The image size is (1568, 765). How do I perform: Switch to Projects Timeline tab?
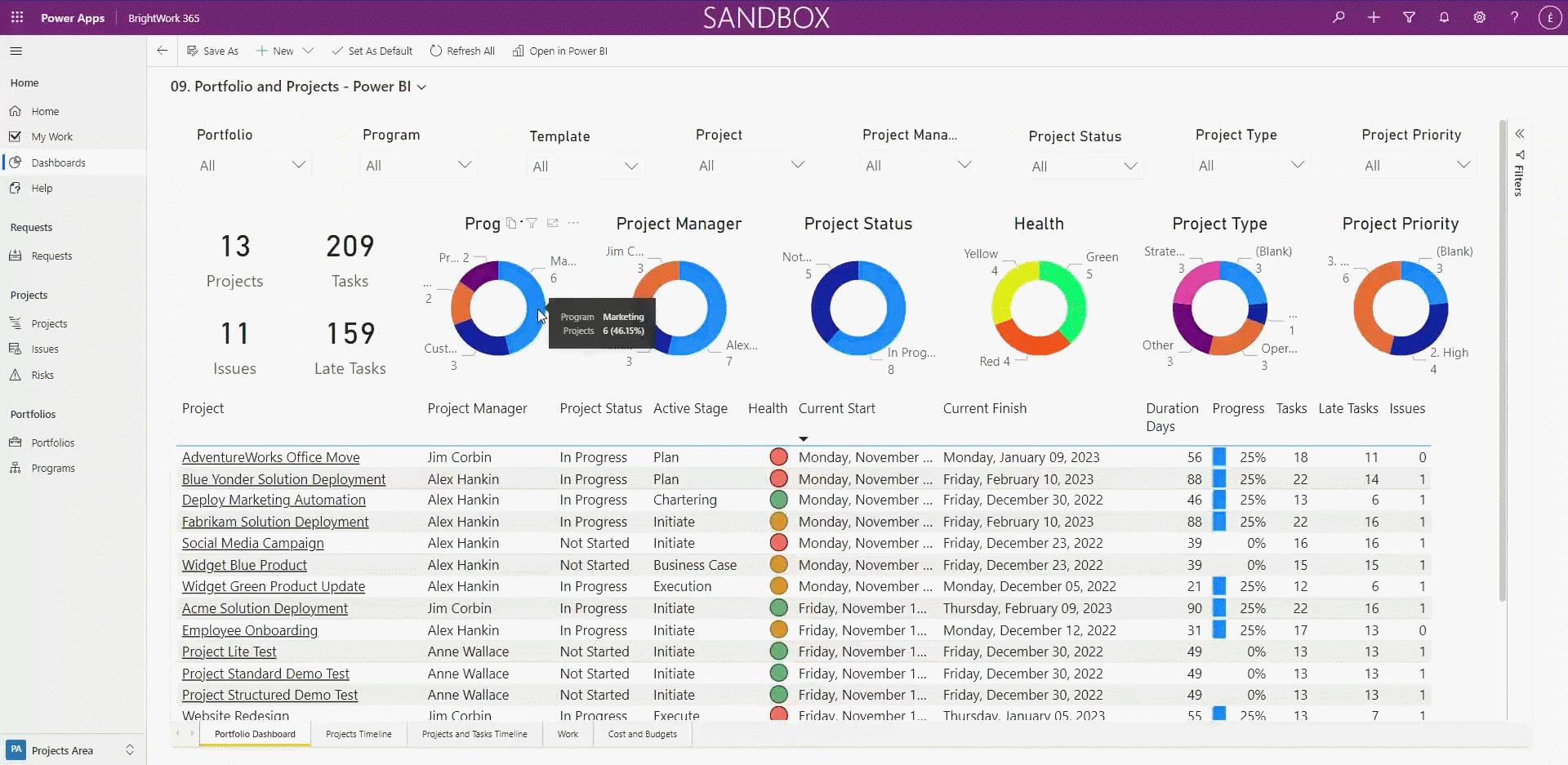pyautogui.click(x=359, y=734)
